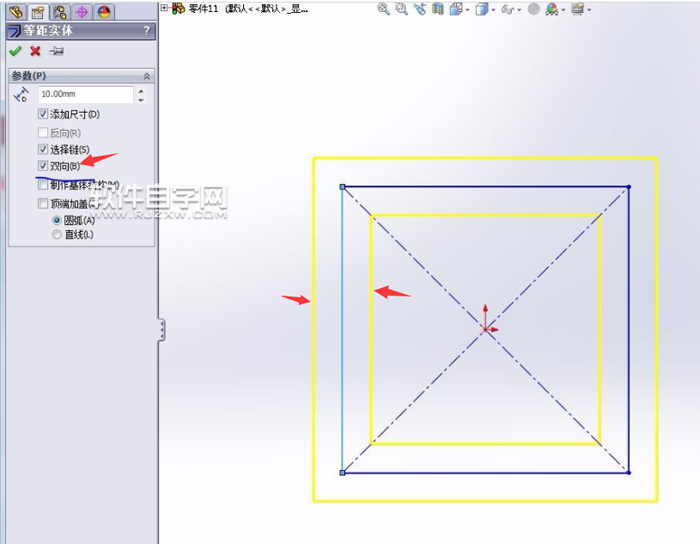Click the sketch origin at the center
Viewport: 700px width, 544px height.
(x=485, y=329)
